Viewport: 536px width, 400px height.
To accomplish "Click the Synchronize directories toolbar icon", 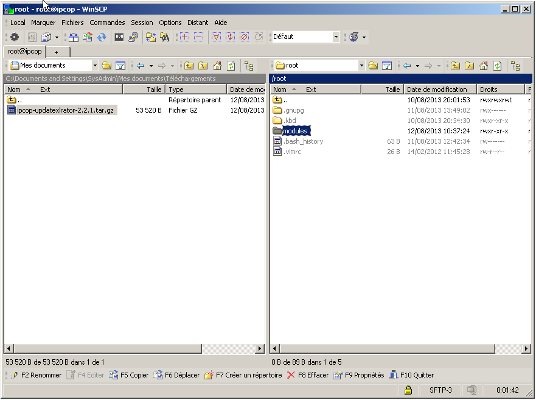I will point(88,37).
